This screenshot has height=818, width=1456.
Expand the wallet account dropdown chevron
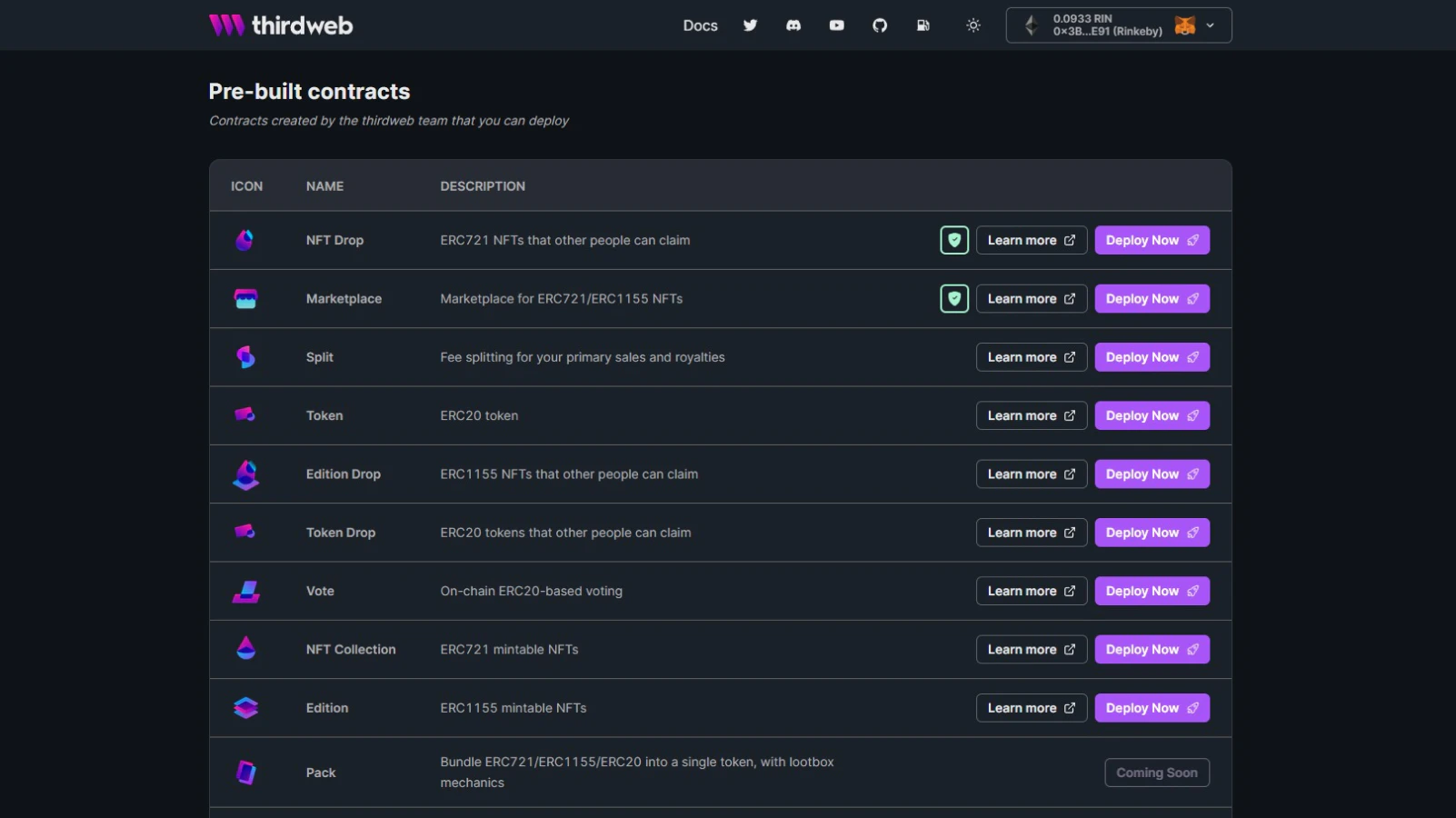pos(1210,25)
